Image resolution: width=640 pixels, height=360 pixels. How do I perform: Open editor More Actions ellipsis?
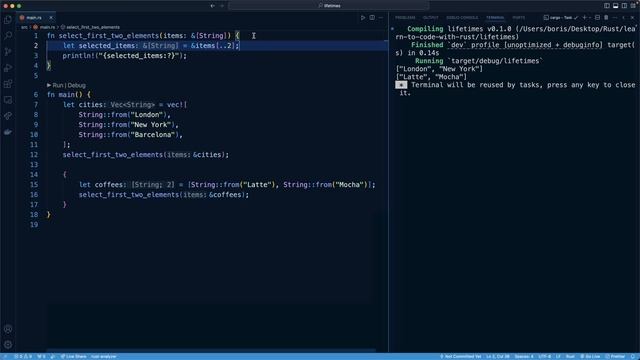pos(381,18)
